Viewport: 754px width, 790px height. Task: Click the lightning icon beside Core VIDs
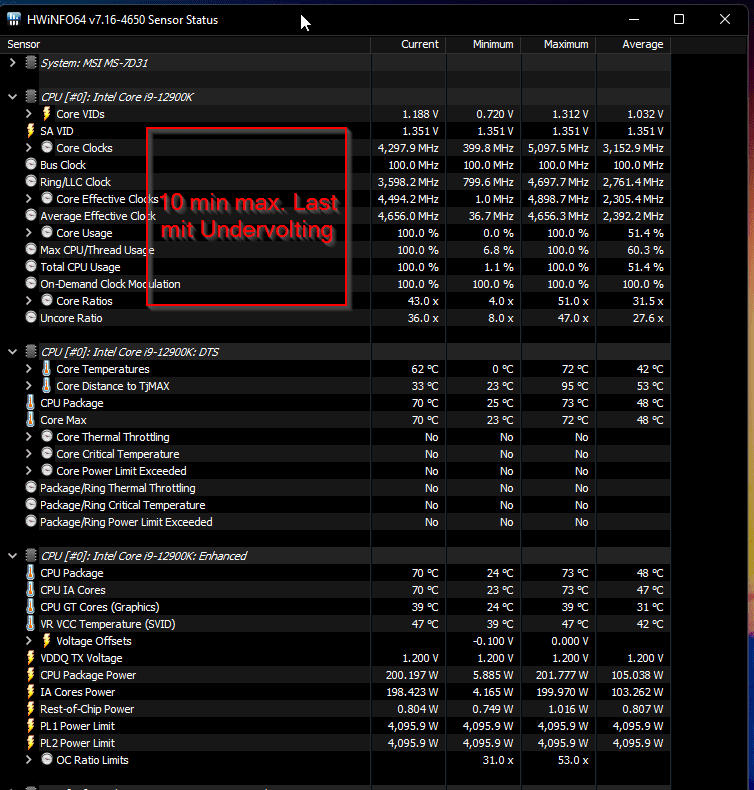pos(46,114)
